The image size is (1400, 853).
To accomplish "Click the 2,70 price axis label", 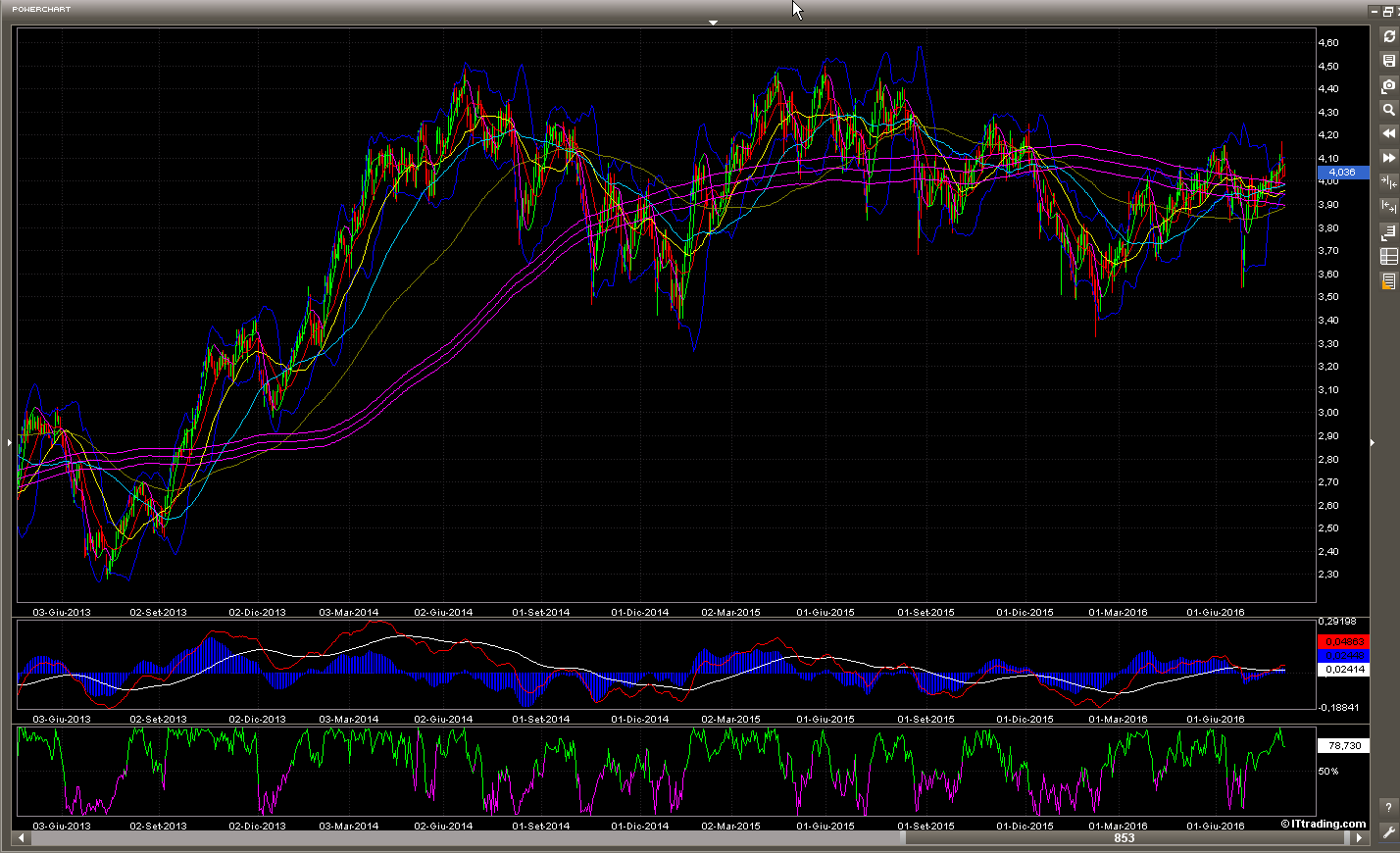I will coord(1328,482).
